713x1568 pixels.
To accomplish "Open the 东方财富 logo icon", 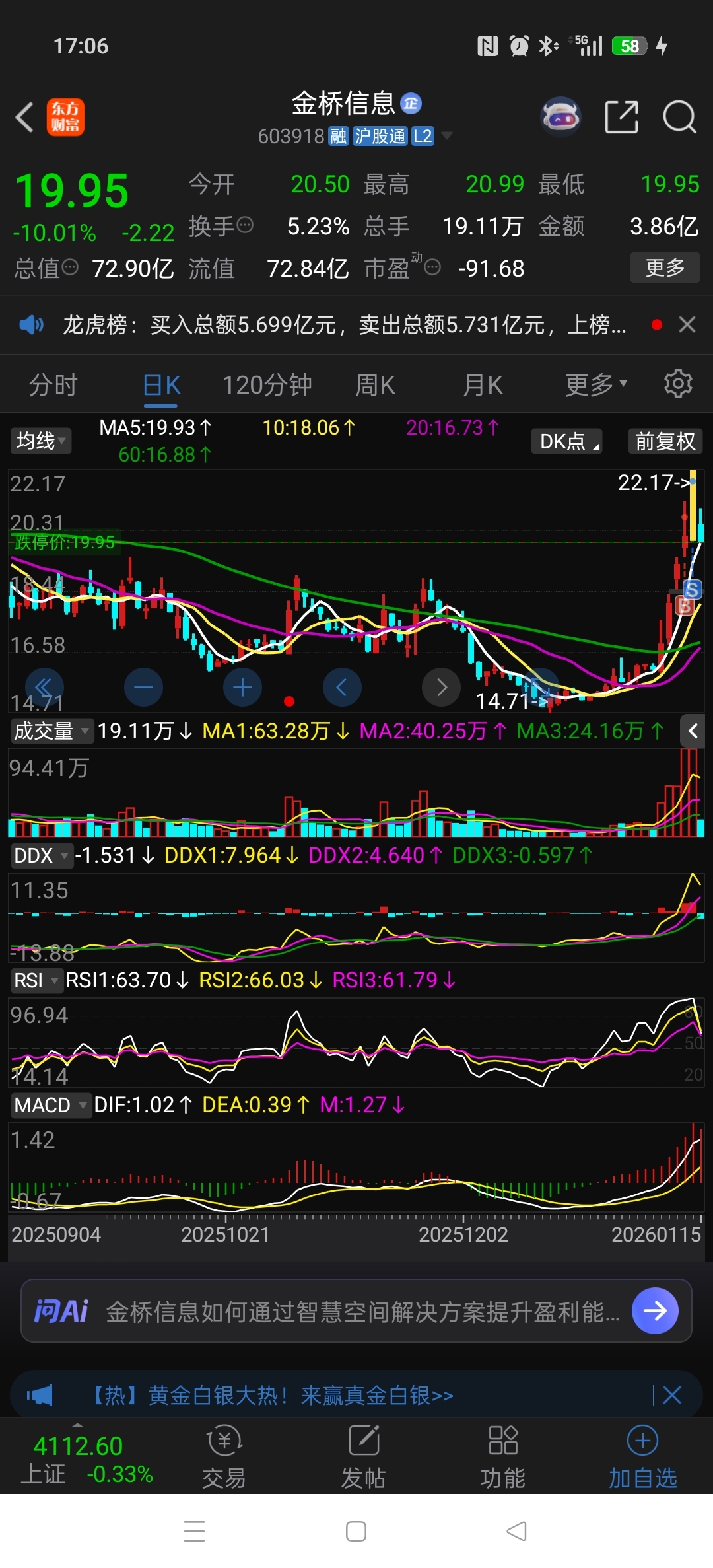I will (65, 118).
